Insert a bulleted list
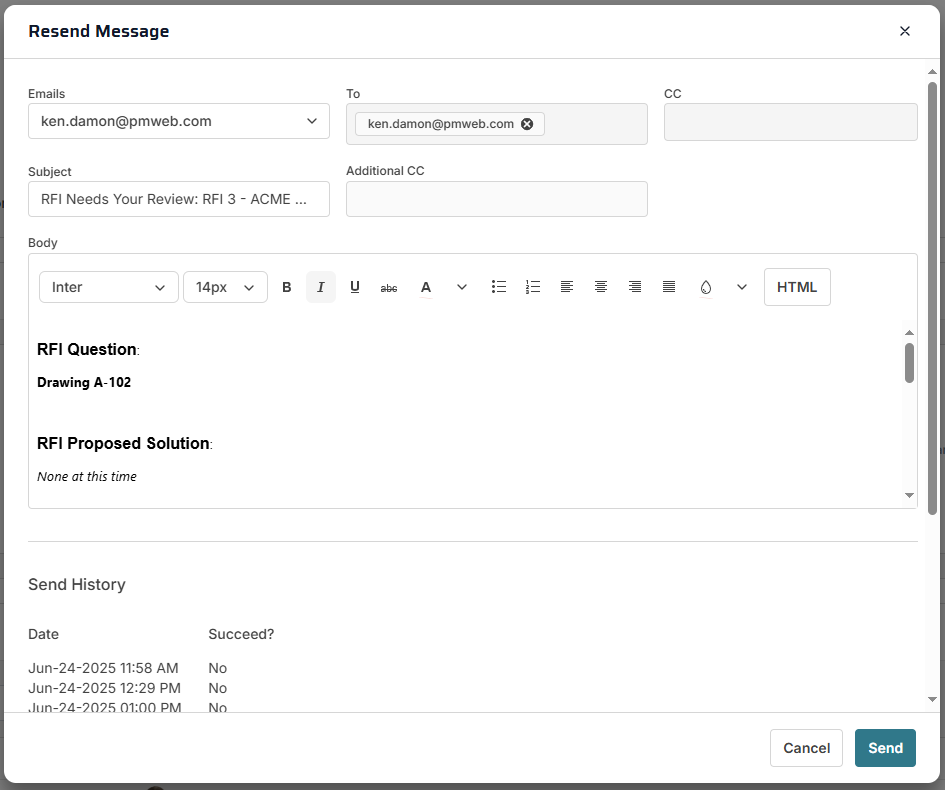The width and height of the screenshot is (945, 790). click(x=499, y=287)
